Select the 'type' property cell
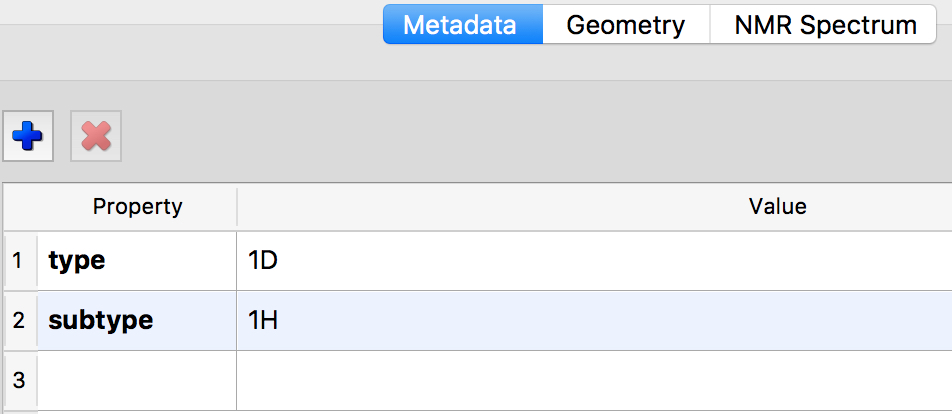Screen dimensions: 952x414 (137, 261)
